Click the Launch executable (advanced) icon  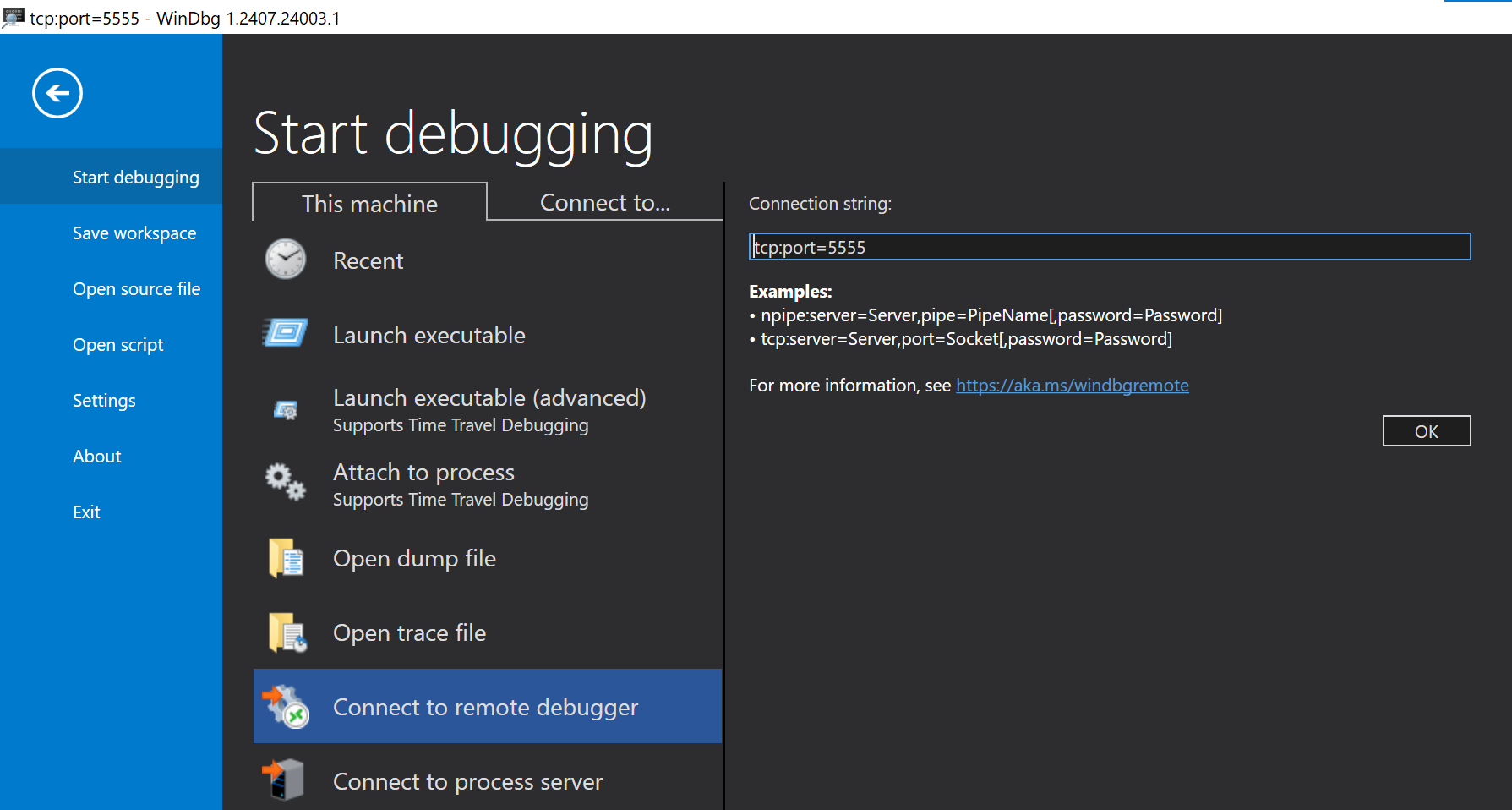pos(285,408)
